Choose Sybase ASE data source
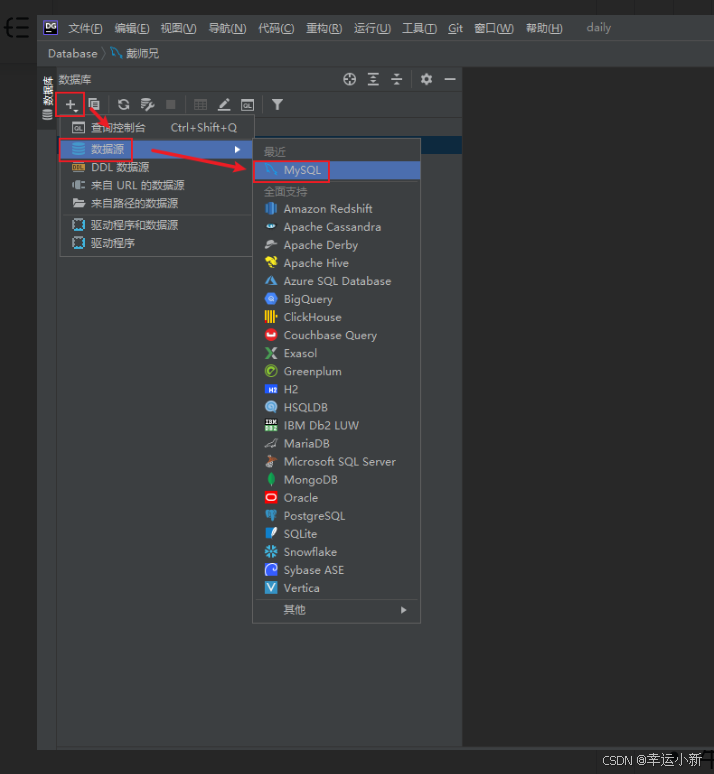The width and height of the screenshot is (714, 774). (x=337, y=570)
